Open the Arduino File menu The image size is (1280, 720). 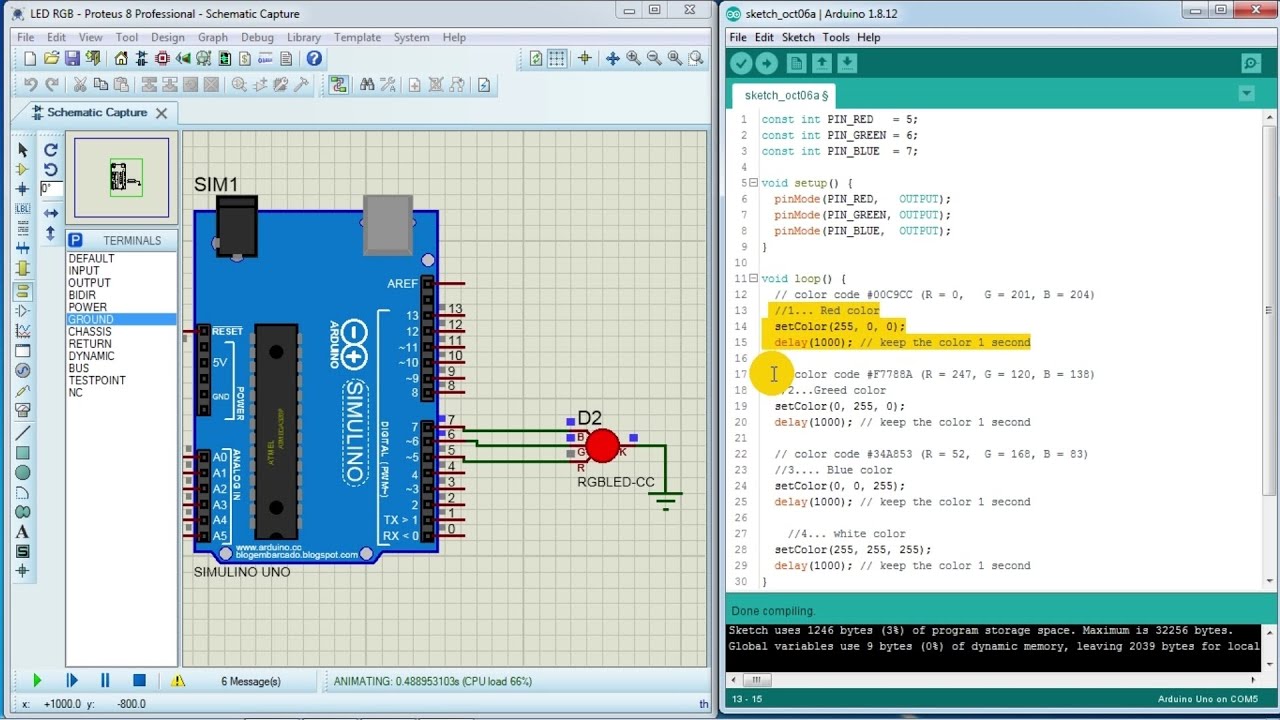[738, 37]
